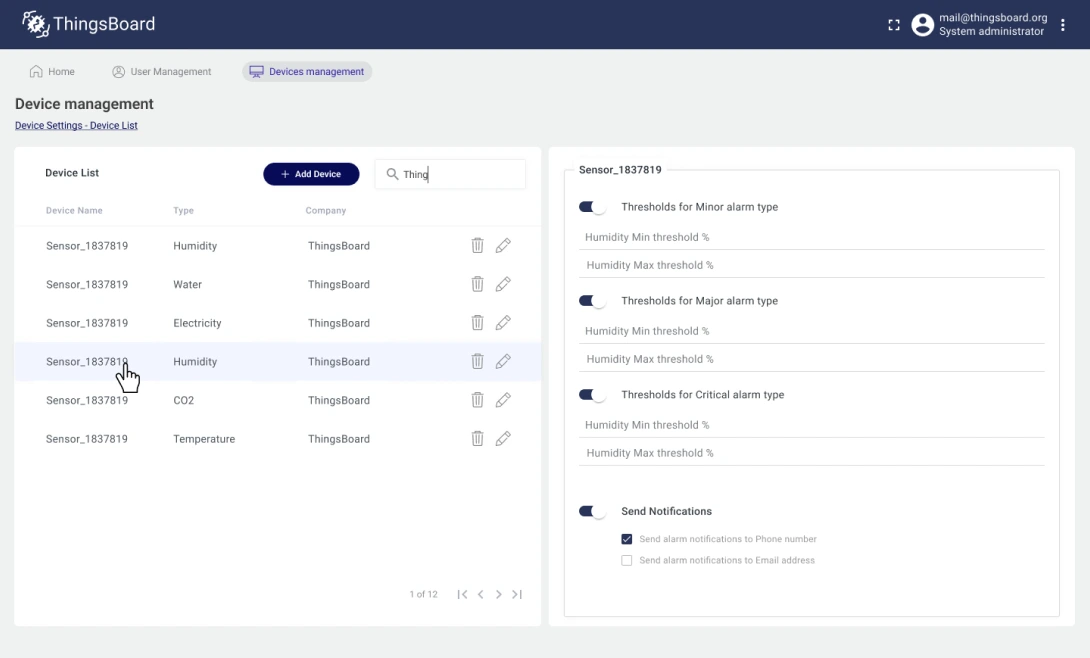Click trash icon for CO2 sensor
This screenshot has height=658, width=1090.
click(477, 400)
